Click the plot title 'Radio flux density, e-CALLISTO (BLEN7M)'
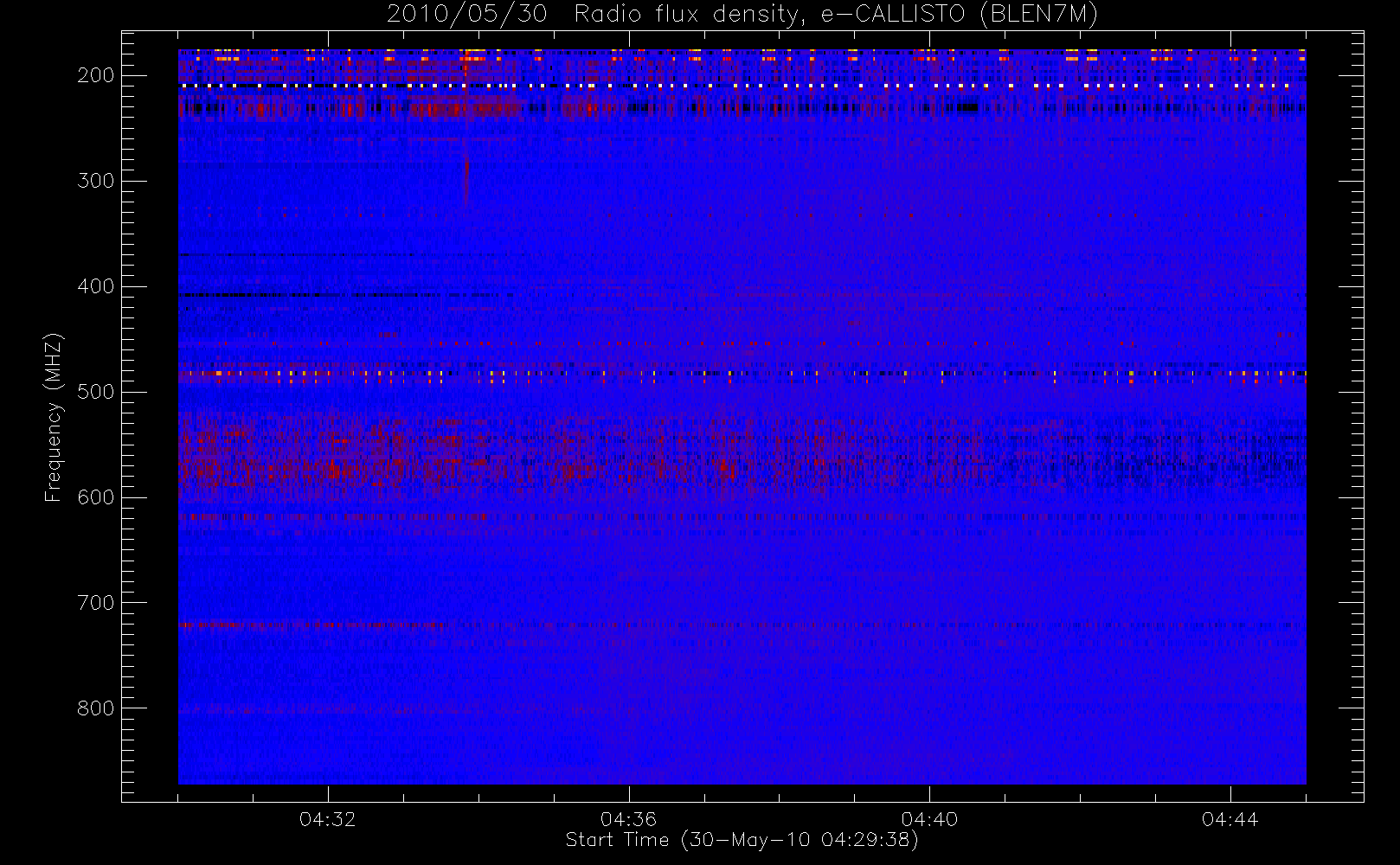Viewport: 1400px width, 865px height. (836, 15)
